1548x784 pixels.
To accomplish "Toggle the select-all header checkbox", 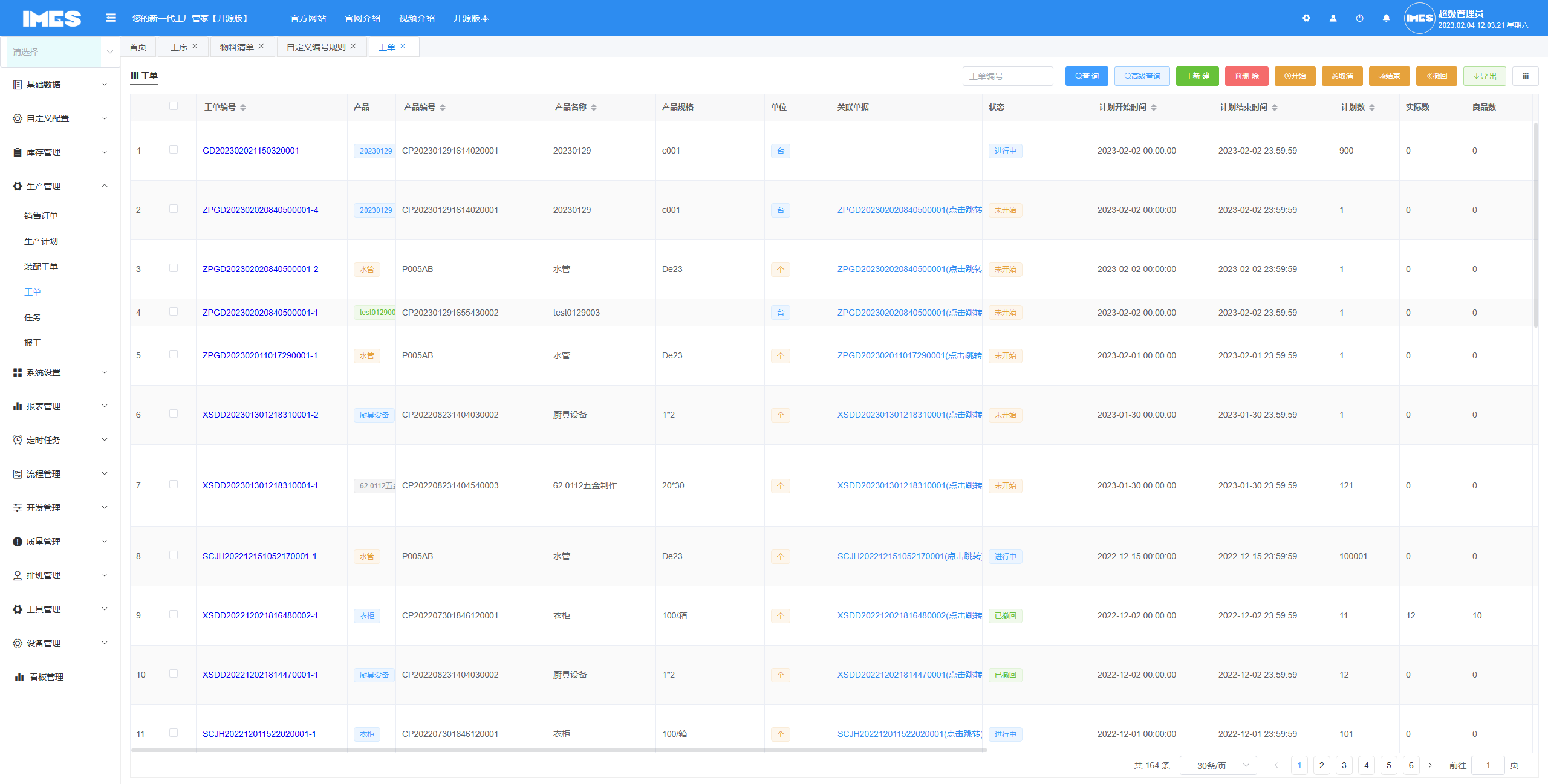I will [174, 106].
